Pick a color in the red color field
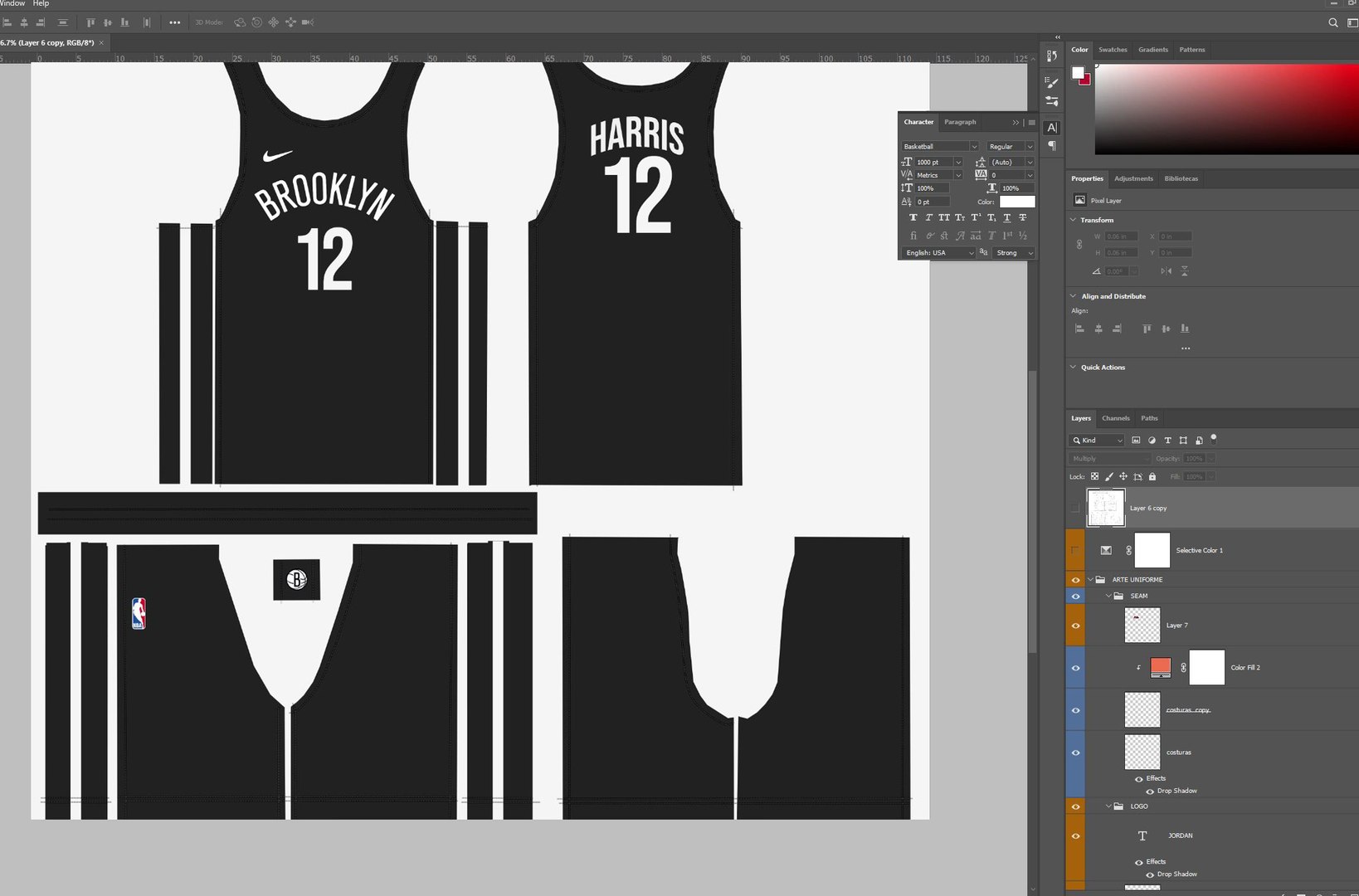Screen dimensions: 1359x896 coord(1226,109)
